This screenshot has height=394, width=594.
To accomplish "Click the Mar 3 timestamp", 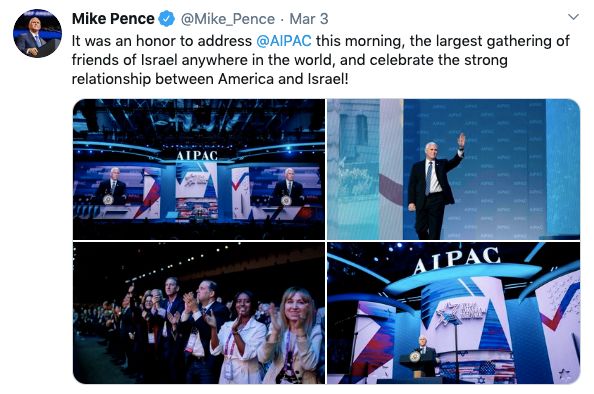I will 309,19.
